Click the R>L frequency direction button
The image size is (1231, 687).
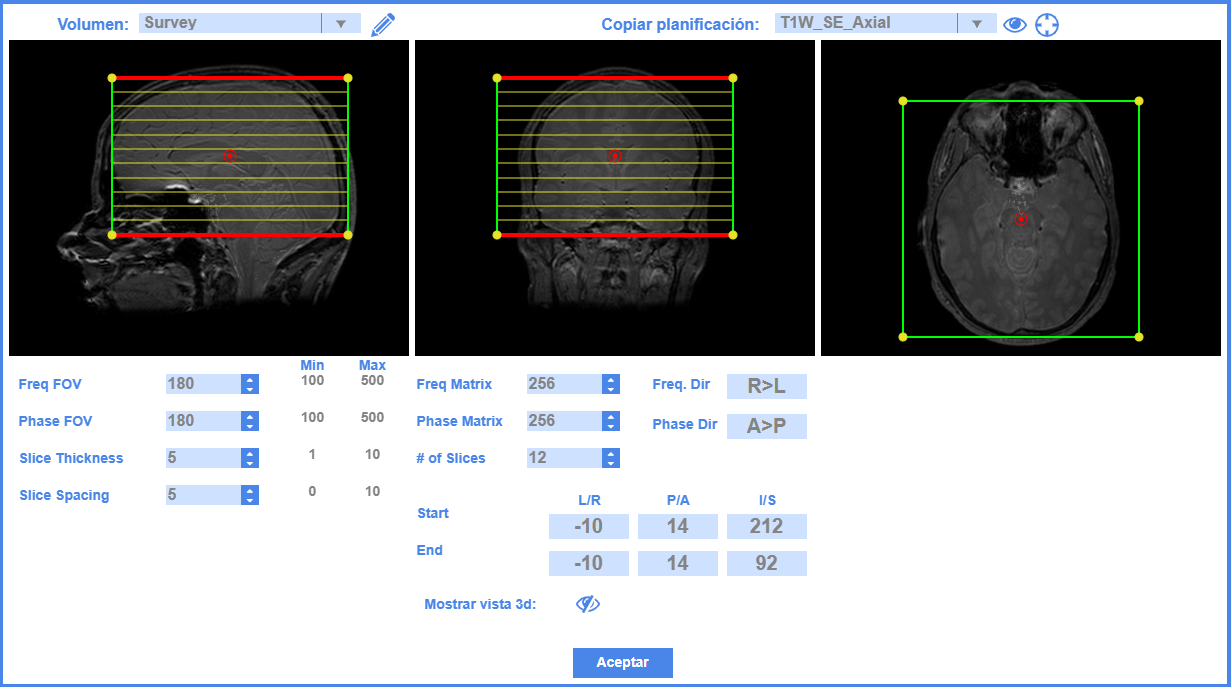[x=766, y=387]
